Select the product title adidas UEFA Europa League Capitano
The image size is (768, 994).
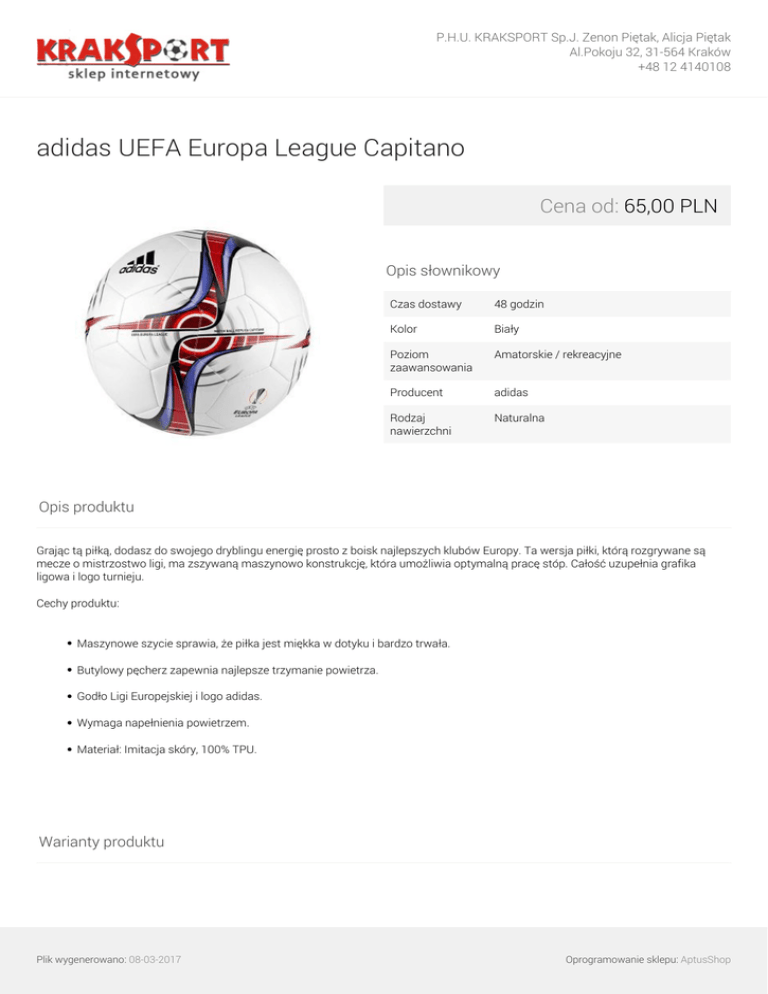pos(250,150)
